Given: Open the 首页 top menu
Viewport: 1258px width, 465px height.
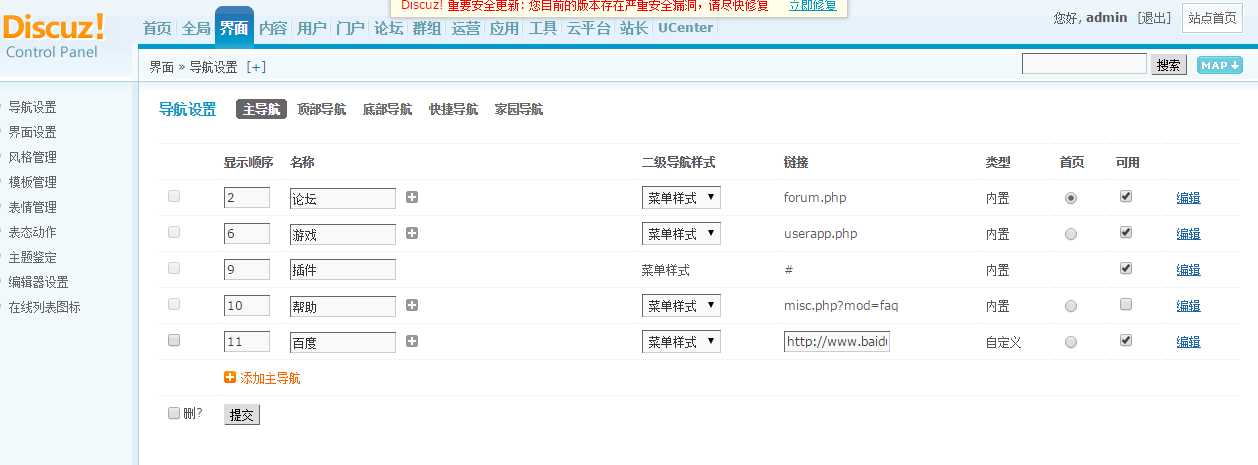Looking at the screenshot, I should pos(157,28).
